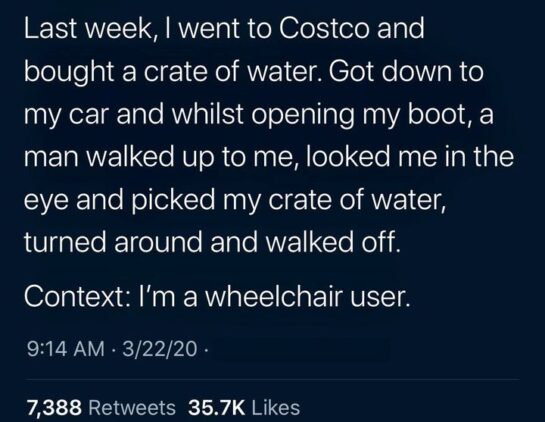Viewport: 545px width, 422px height.
Task: Click the line starting 'my car and whilst'
Action: tap(259, 115)
